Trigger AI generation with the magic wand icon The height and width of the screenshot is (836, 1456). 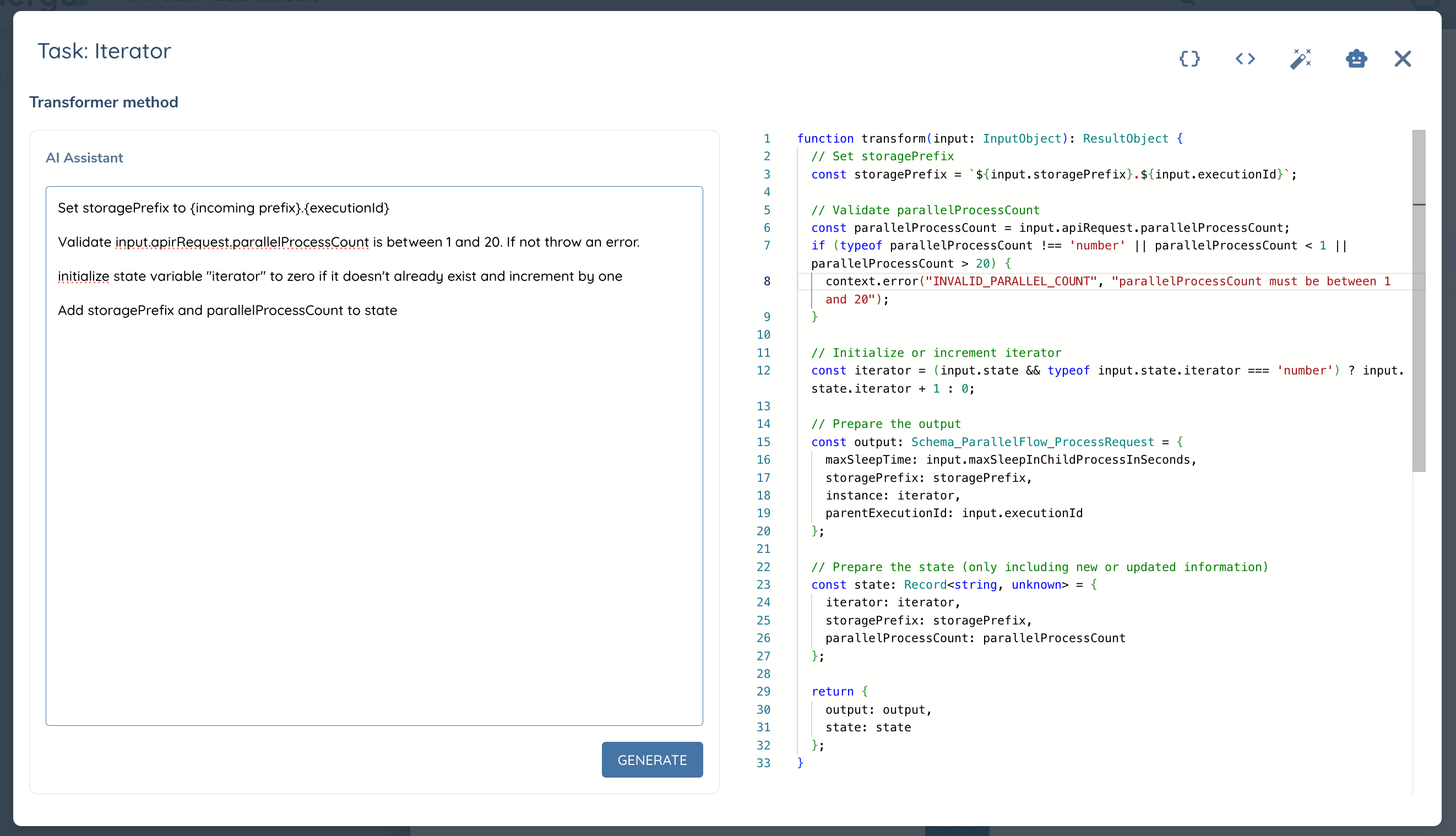(x=1301, y=58)
